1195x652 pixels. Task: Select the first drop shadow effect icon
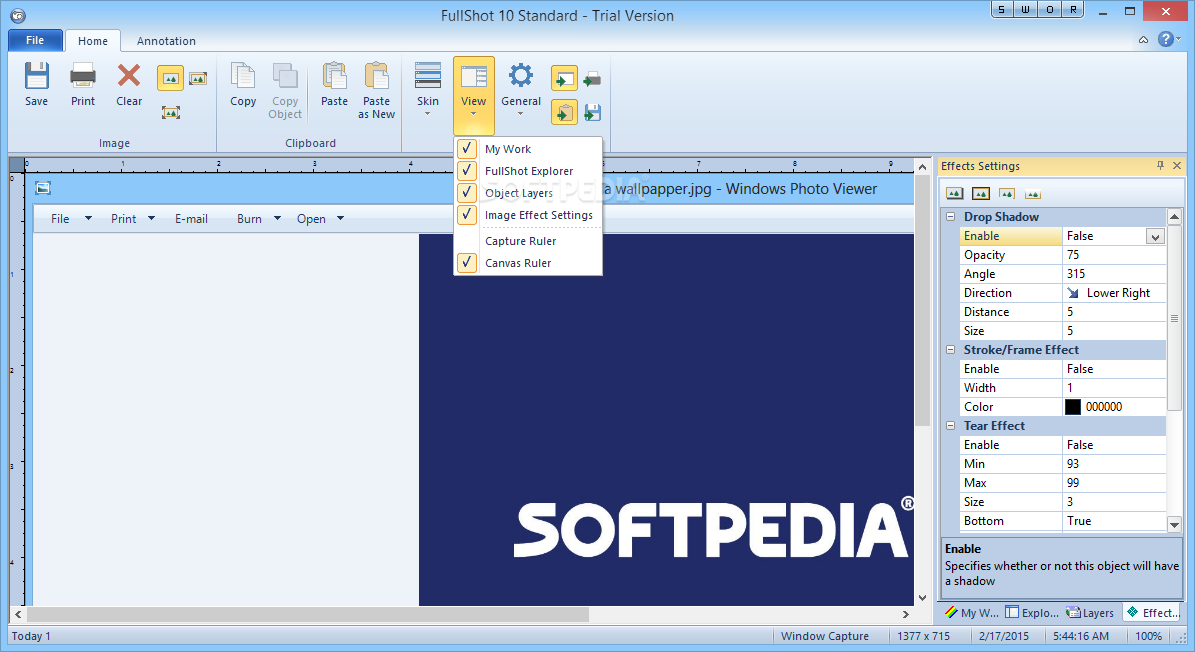(954, 193)
